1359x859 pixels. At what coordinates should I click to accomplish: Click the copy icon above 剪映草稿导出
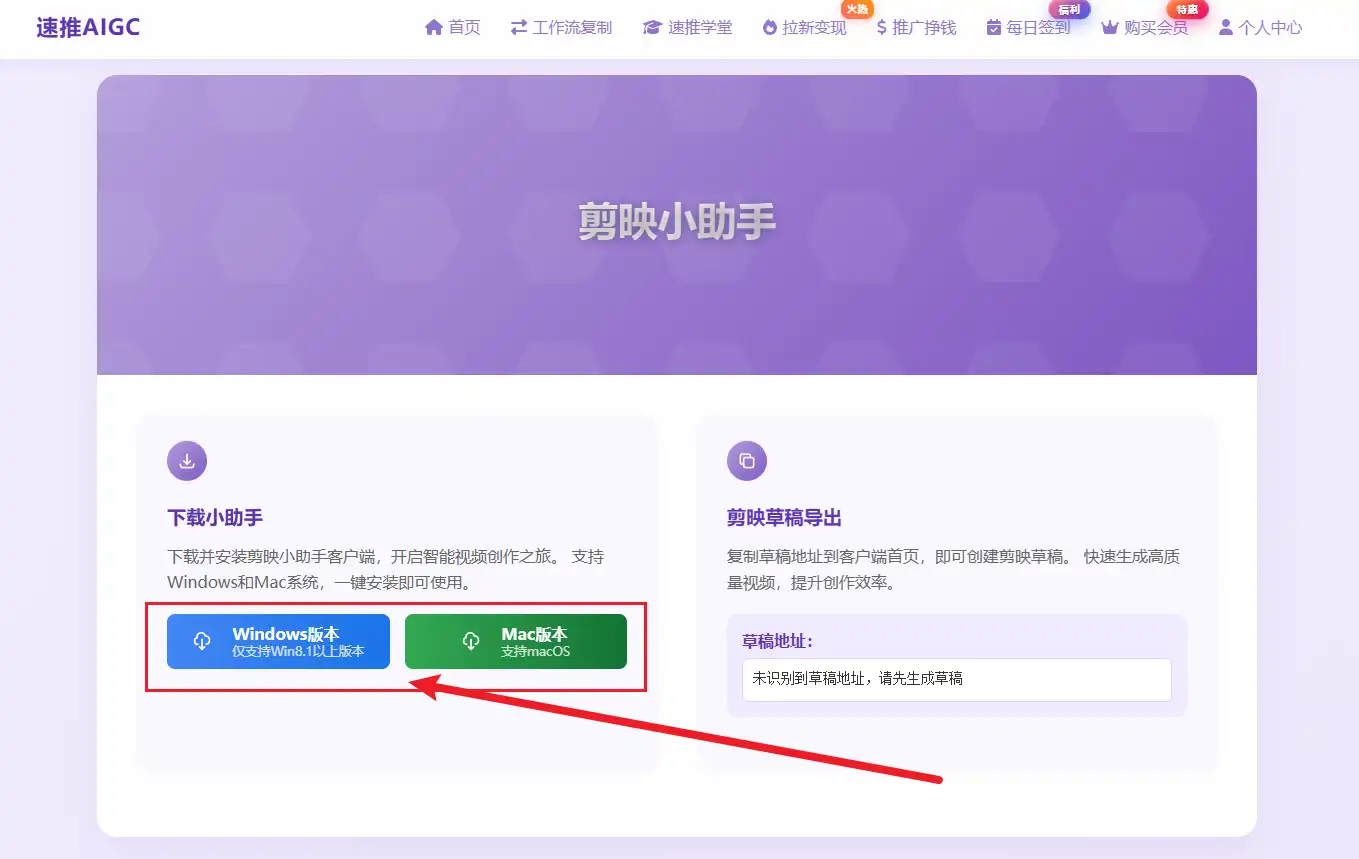(747, 461)
